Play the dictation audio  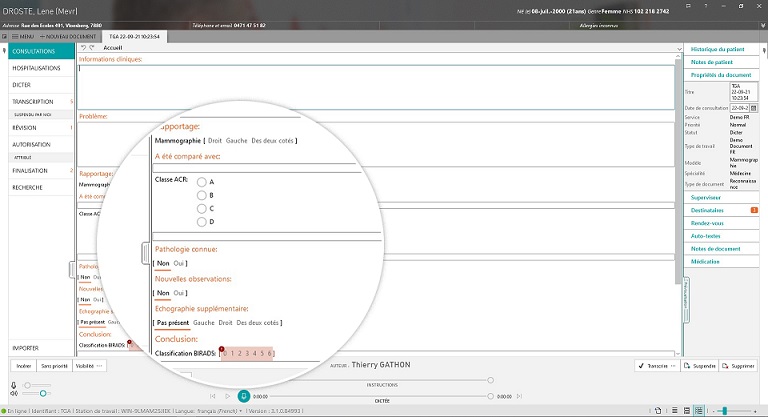[x=228, y=396]
